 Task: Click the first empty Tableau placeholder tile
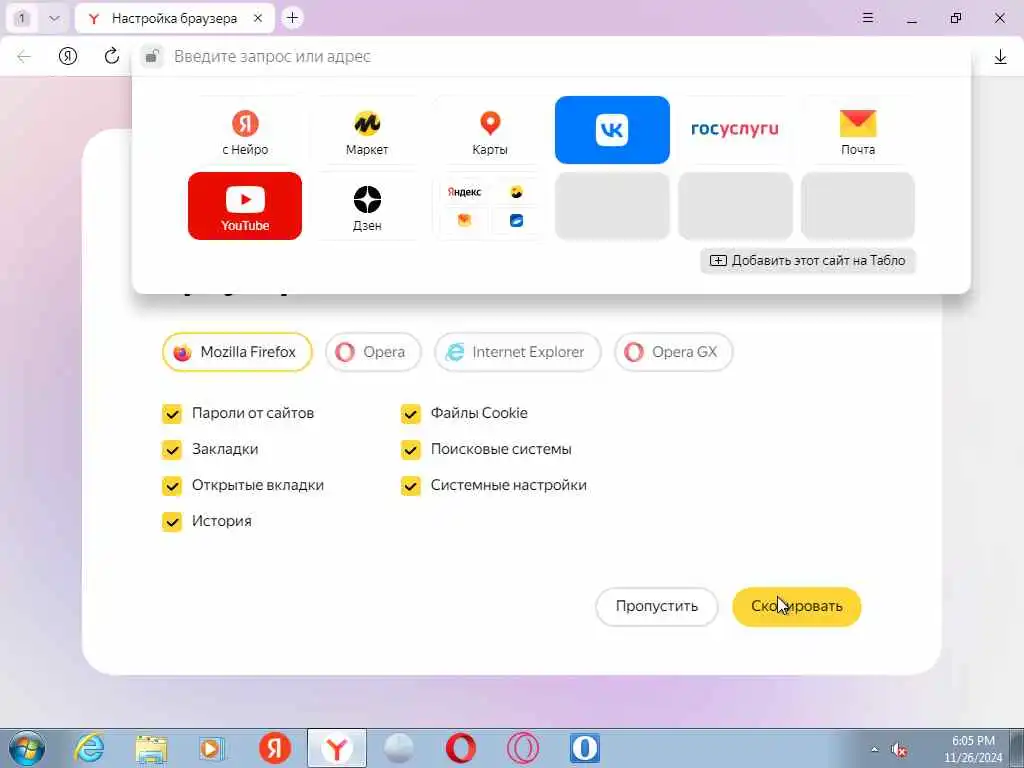pyautogui.click(x=612, y=206)
